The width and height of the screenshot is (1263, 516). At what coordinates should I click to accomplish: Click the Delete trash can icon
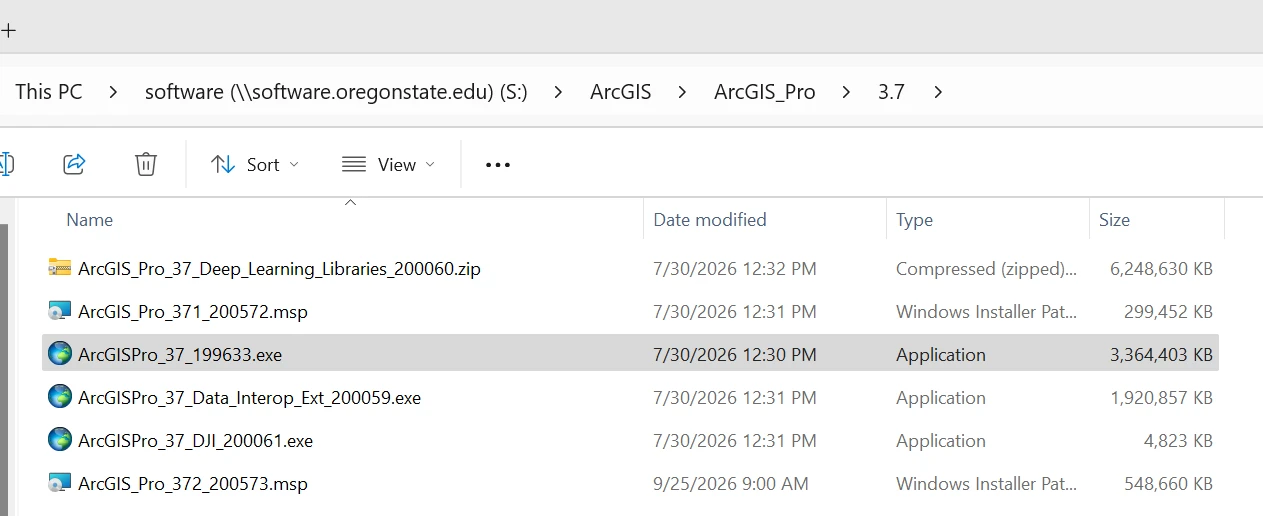(x=146, y=164)
